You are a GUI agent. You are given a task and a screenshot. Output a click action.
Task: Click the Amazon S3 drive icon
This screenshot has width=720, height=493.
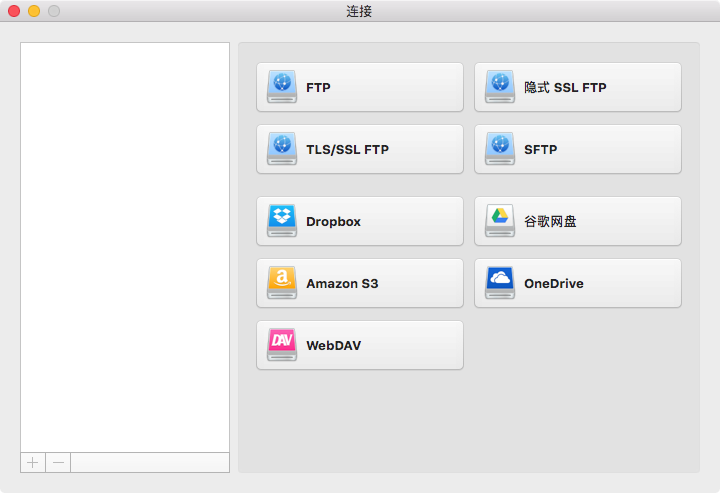pos(282,283)
